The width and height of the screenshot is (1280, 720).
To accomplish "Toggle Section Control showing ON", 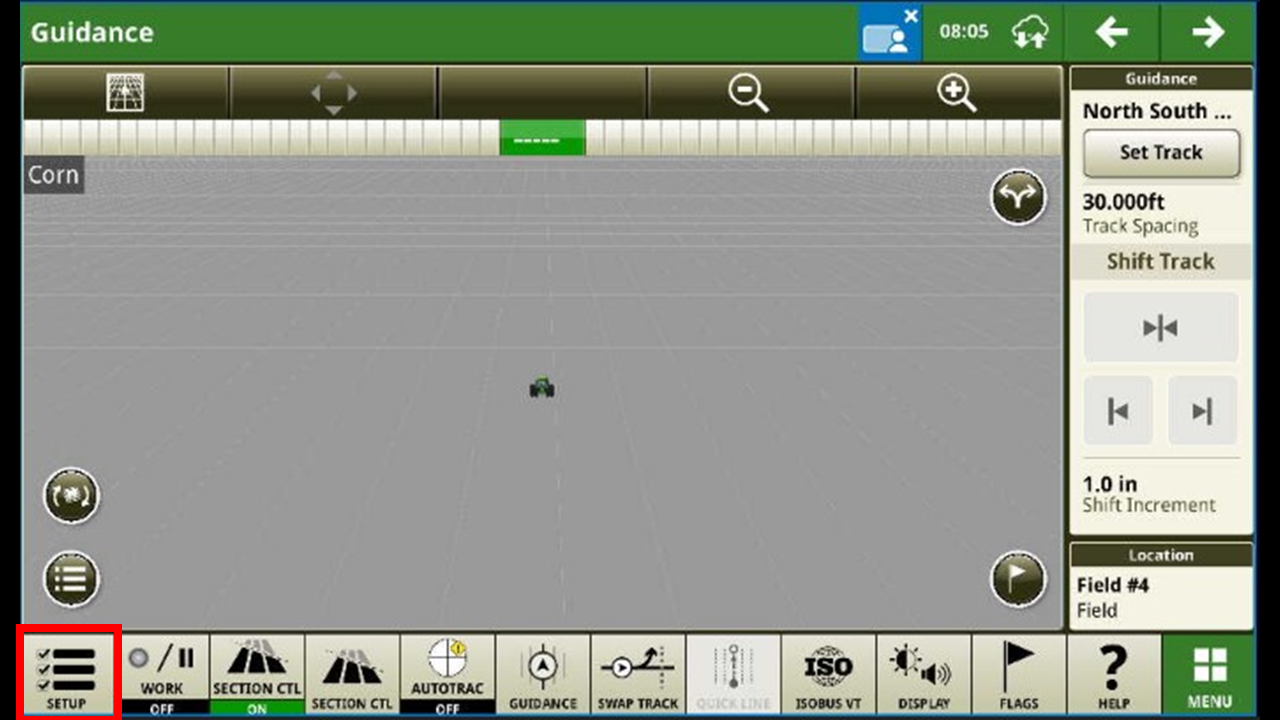I will pyautogui.click(x=256, y=673).
